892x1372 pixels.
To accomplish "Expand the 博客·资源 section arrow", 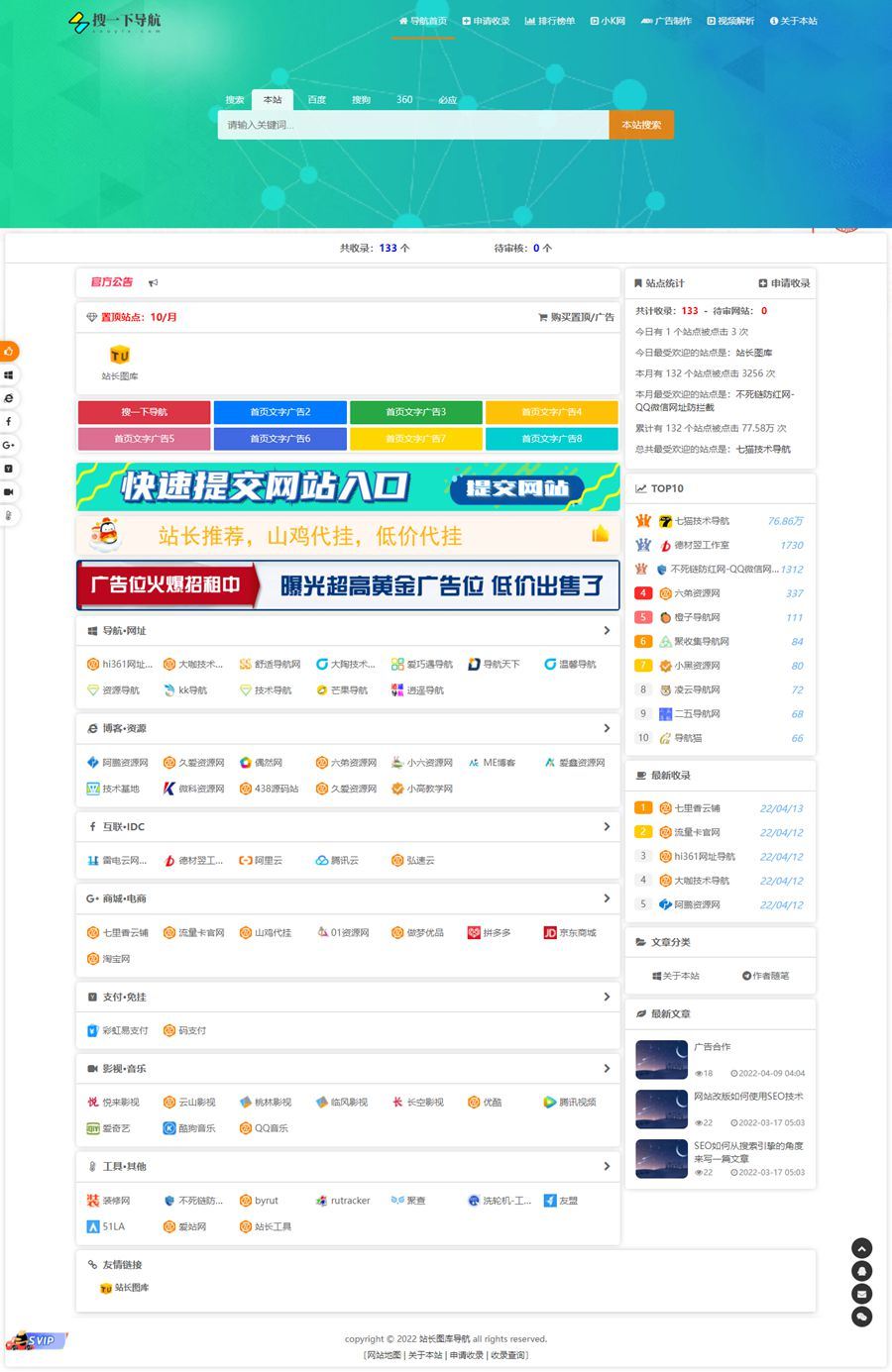I will pos(608,728).
